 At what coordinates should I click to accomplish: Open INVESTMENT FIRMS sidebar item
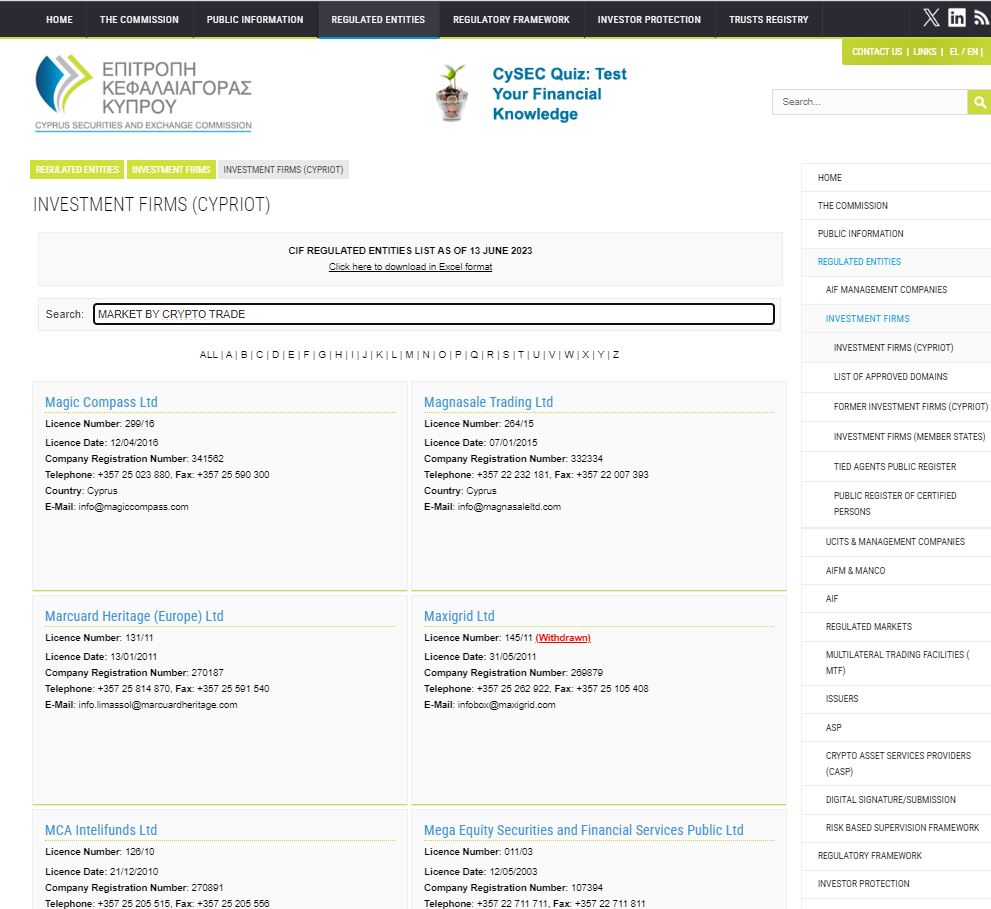tap(896, 319)
